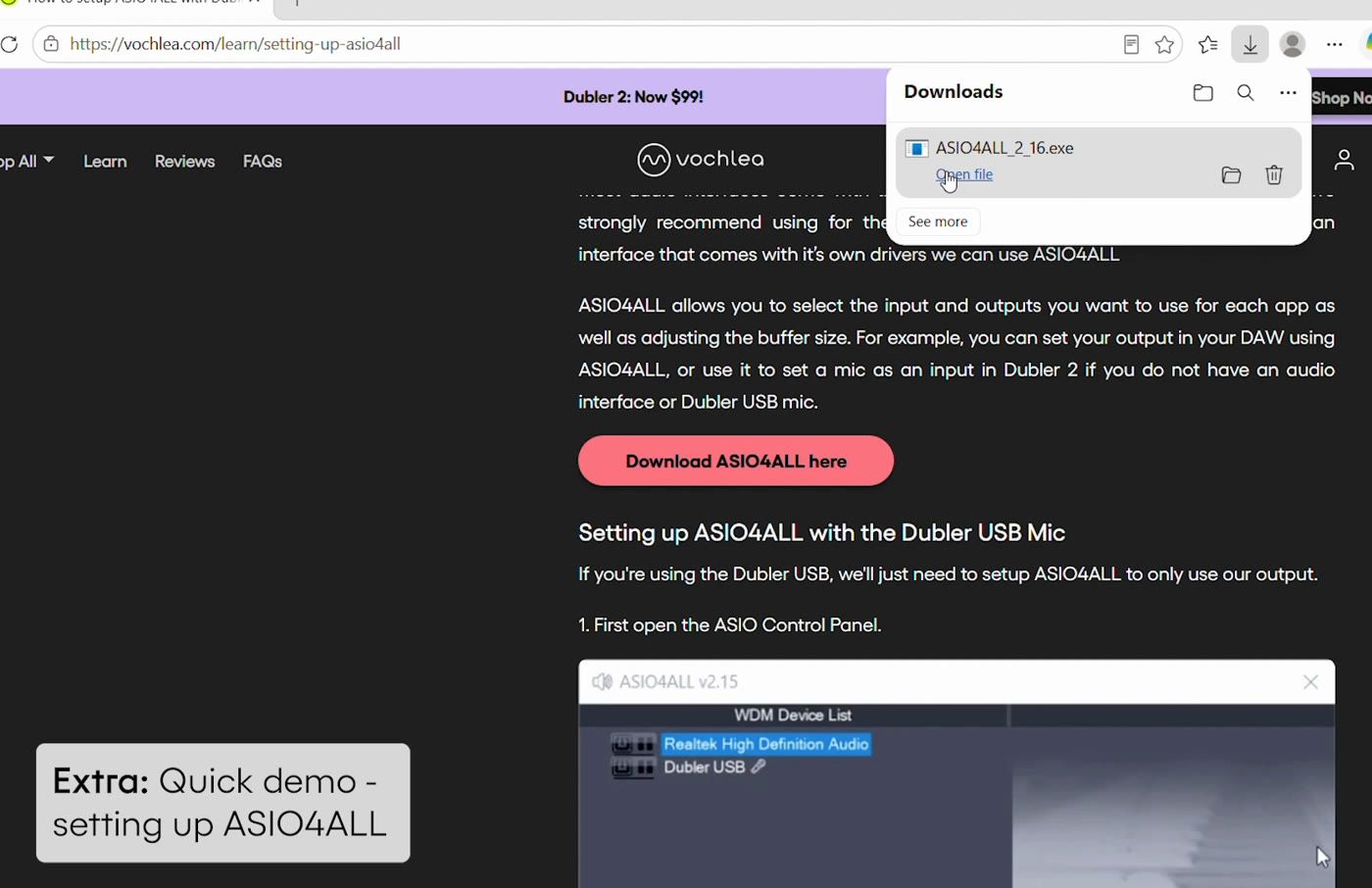Click the WDM Device List header

tap(793, 715)
